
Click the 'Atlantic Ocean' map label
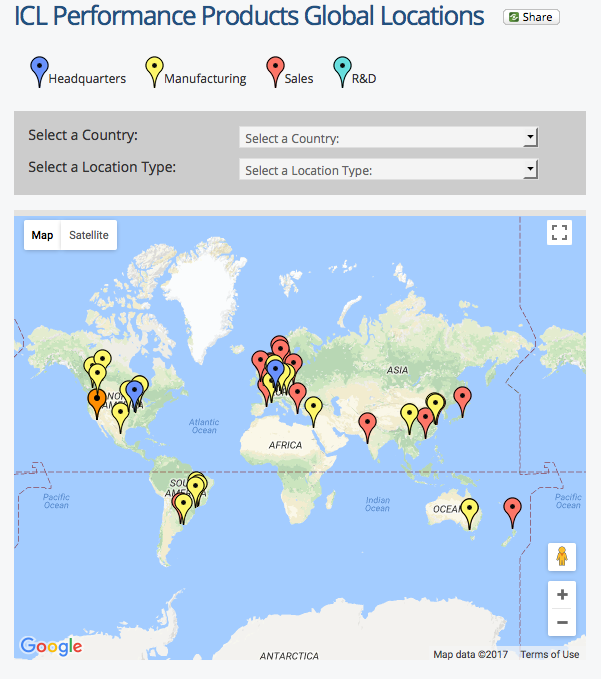click(x=204, y=426)
